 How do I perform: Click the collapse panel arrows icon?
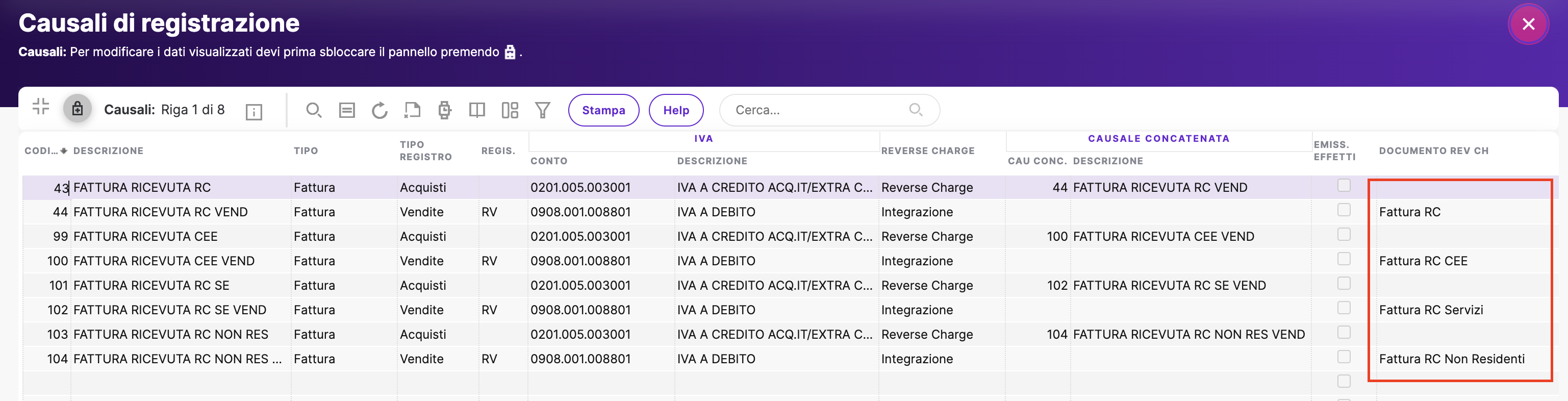[41, 107]
